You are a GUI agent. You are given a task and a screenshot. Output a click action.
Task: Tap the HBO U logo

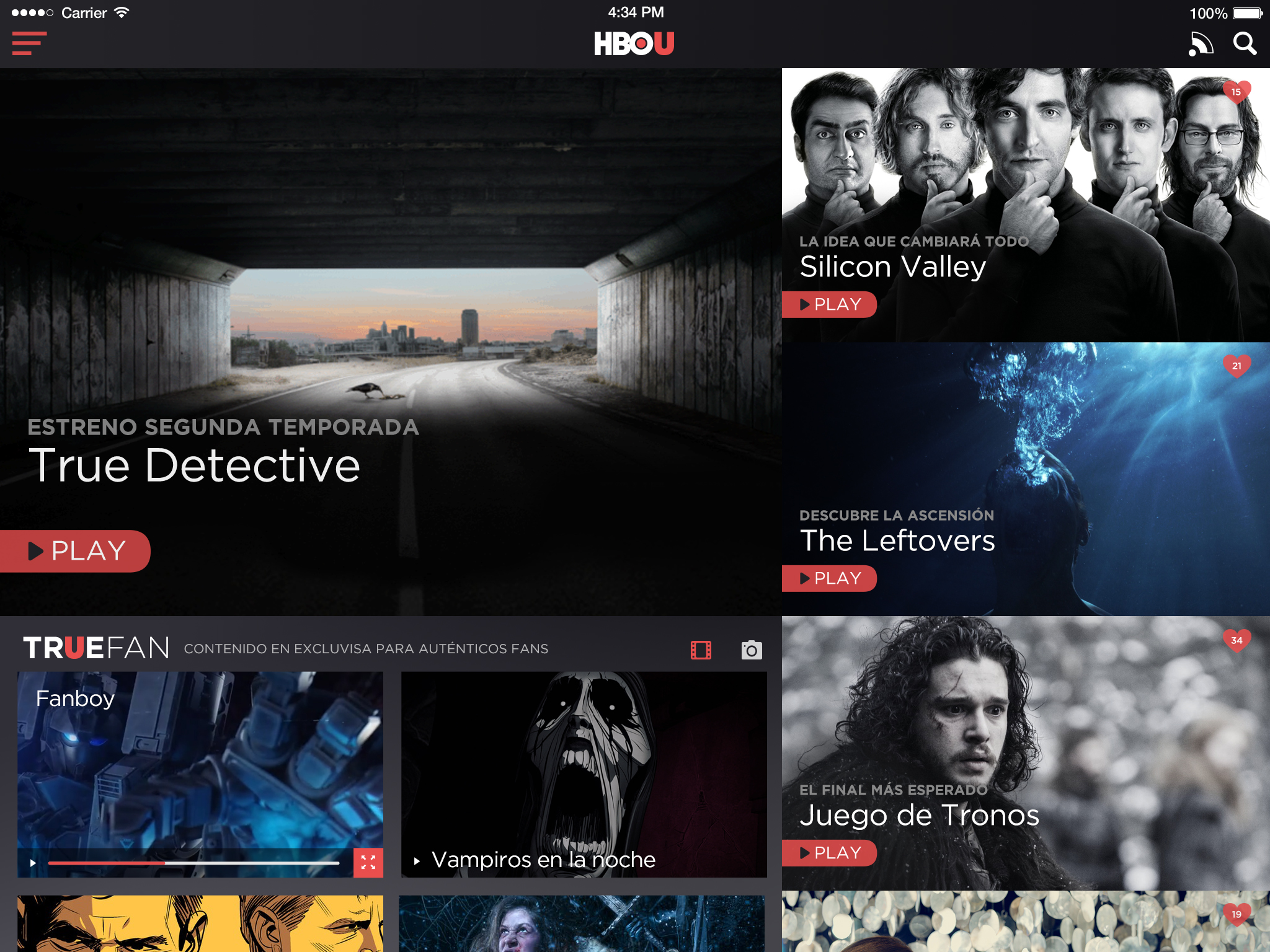[x=634, y=43]
